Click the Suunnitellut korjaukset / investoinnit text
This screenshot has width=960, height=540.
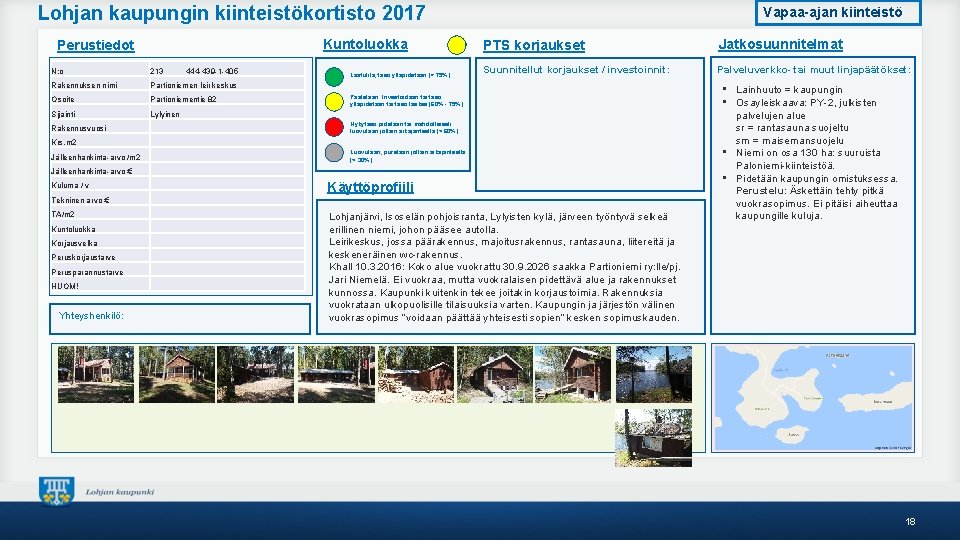(576, 70)
